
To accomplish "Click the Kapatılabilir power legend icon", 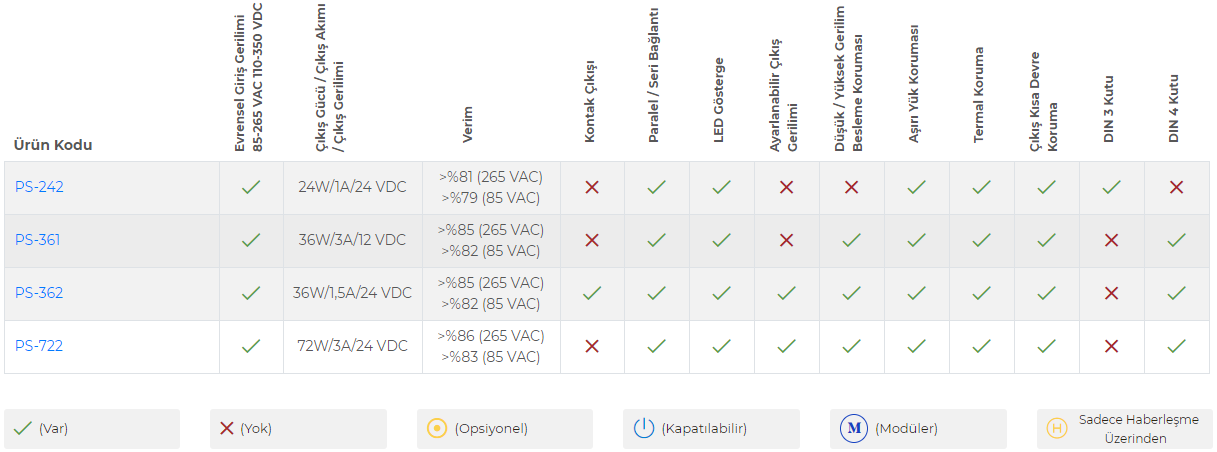I will click(644, 428).
